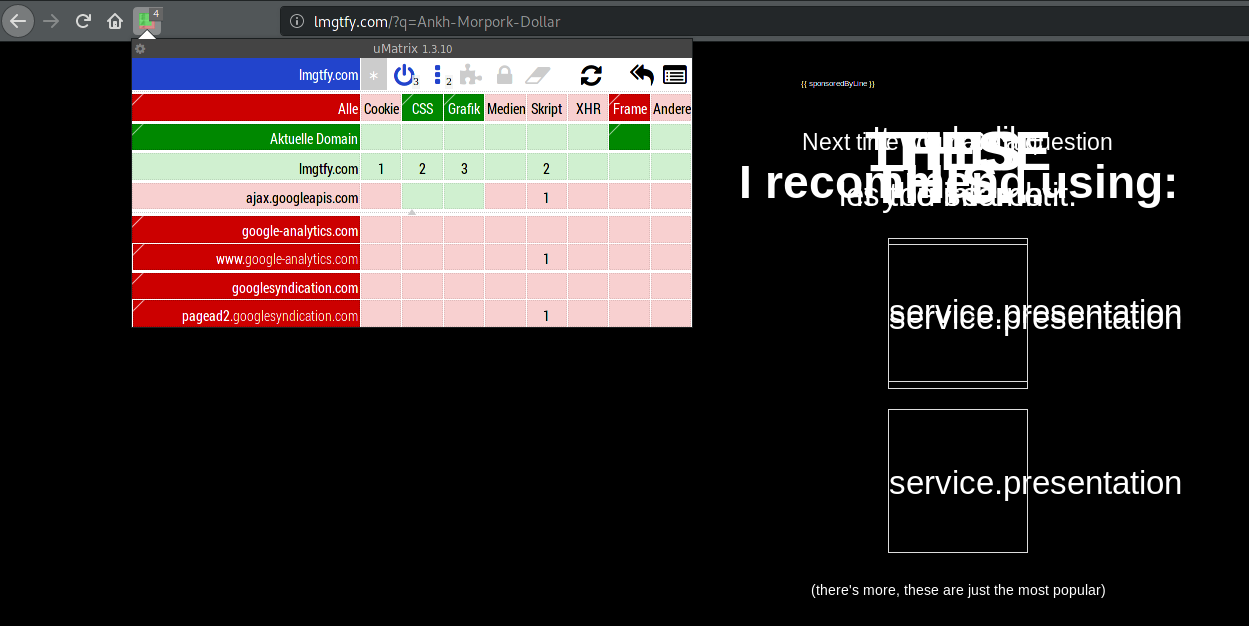Image resolution: width=1249 pixels, height=626 pixels.
Task: Toggle matrix filtering power button
Action: pyautogui.click(x=404, y=75)
